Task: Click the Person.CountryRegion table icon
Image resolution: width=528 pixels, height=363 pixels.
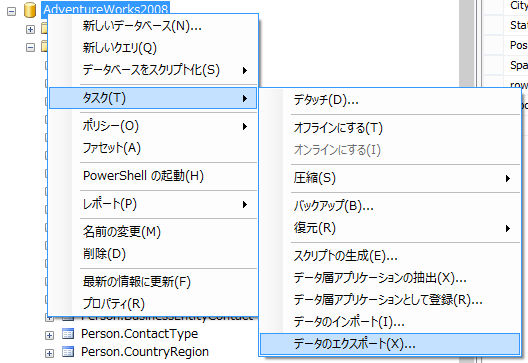Action: click(68, 352)
